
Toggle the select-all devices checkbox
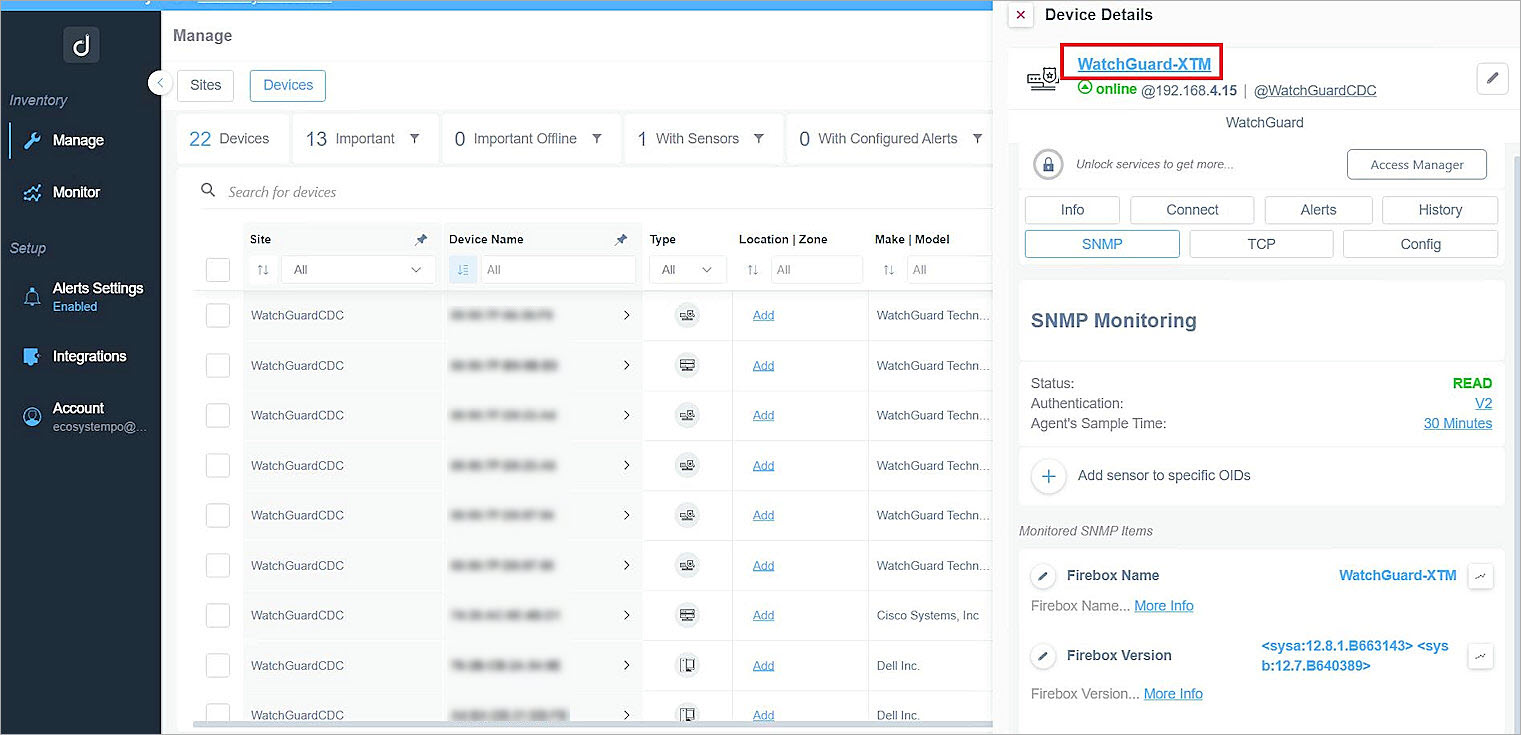pos(218,269)
